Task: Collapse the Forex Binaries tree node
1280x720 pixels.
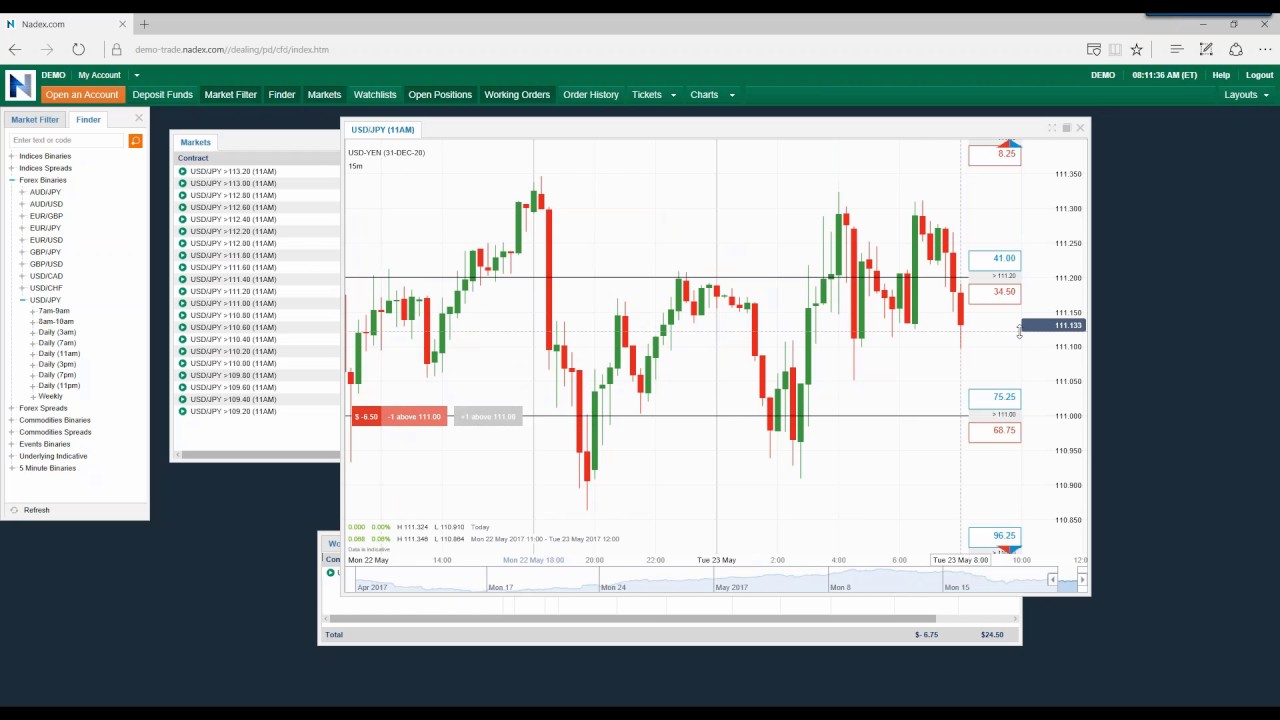Action: click(11, 180)
